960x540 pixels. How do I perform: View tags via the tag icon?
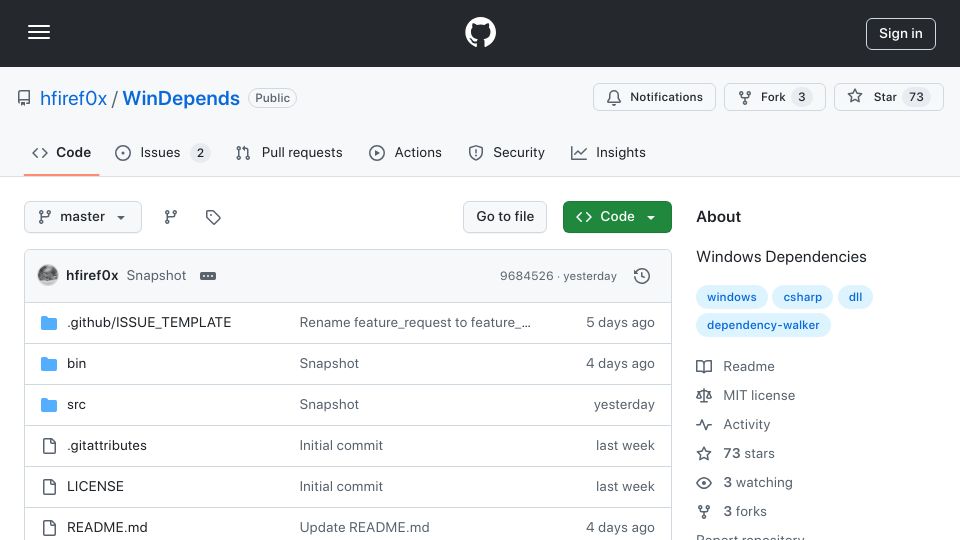[x=213, y=217]
